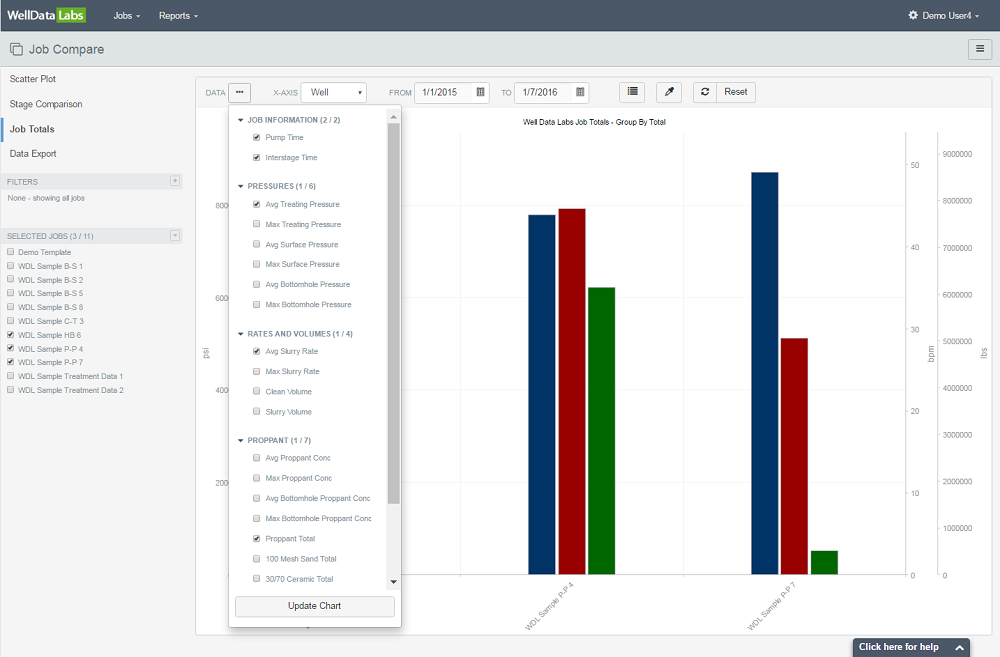Enable Avg Bottomhole Pressure checkbox
This screenshot has height=657, width=1000.
[x=256, y=284]
